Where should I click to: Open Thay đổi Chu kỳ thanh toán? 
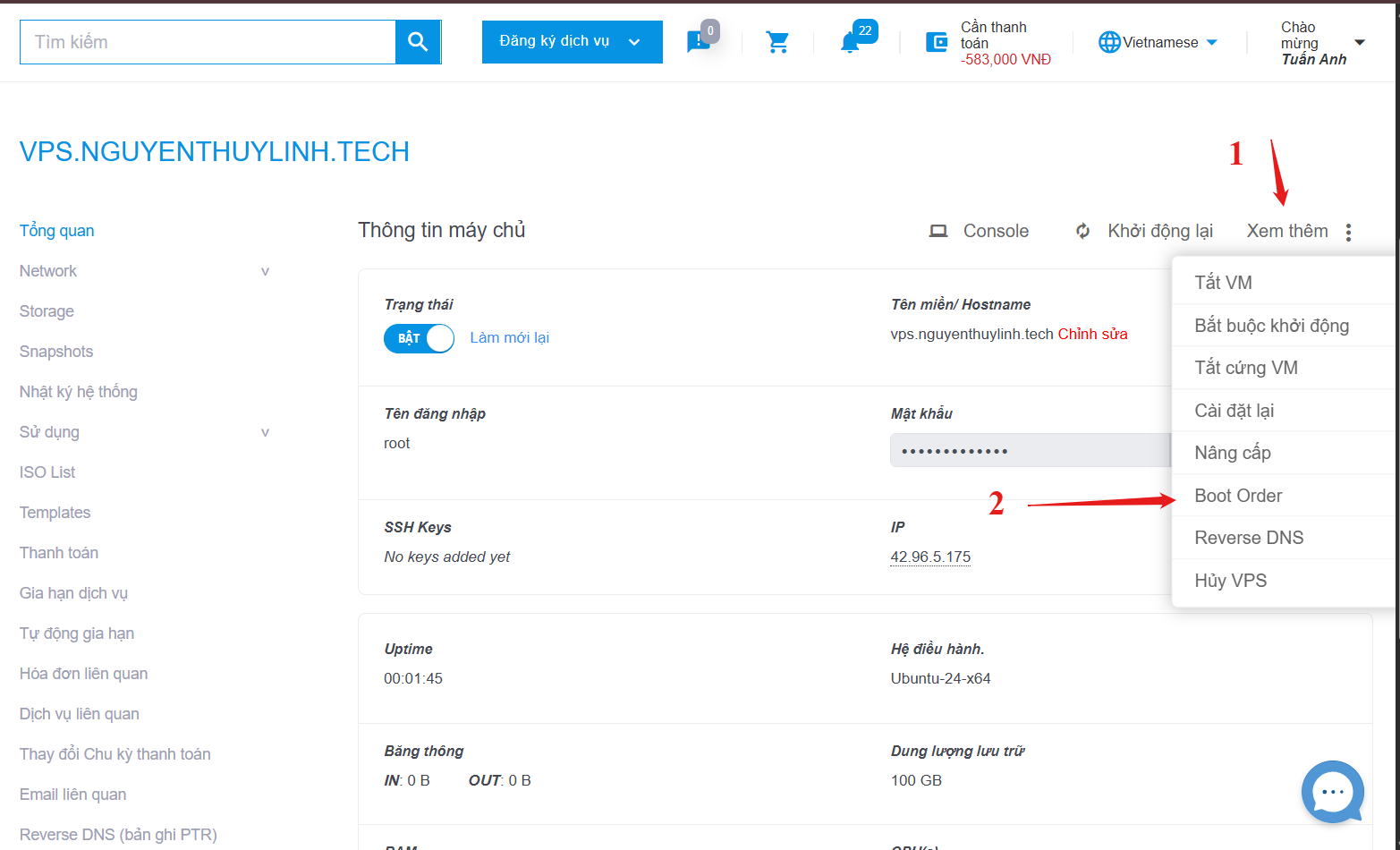115,754
